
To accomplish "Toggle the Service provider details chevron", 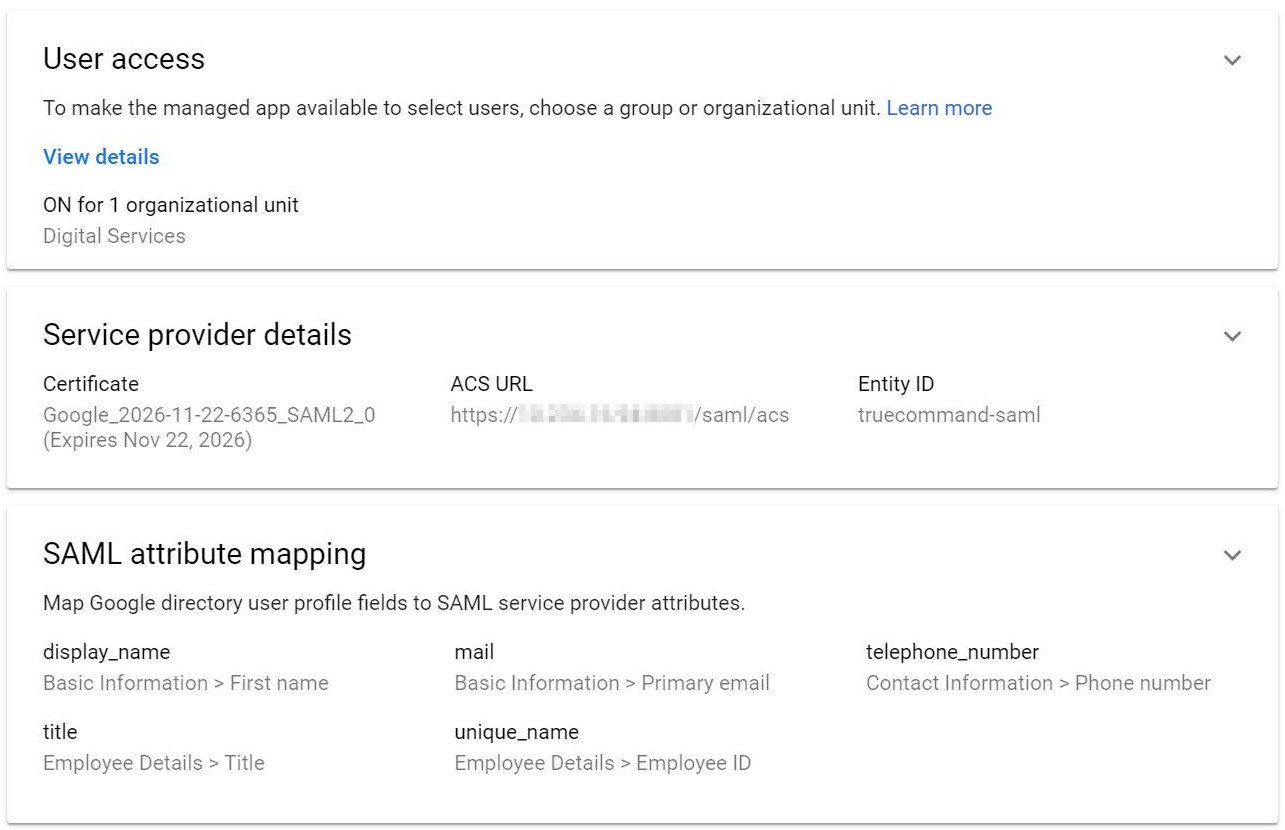I will (1232, 336).
